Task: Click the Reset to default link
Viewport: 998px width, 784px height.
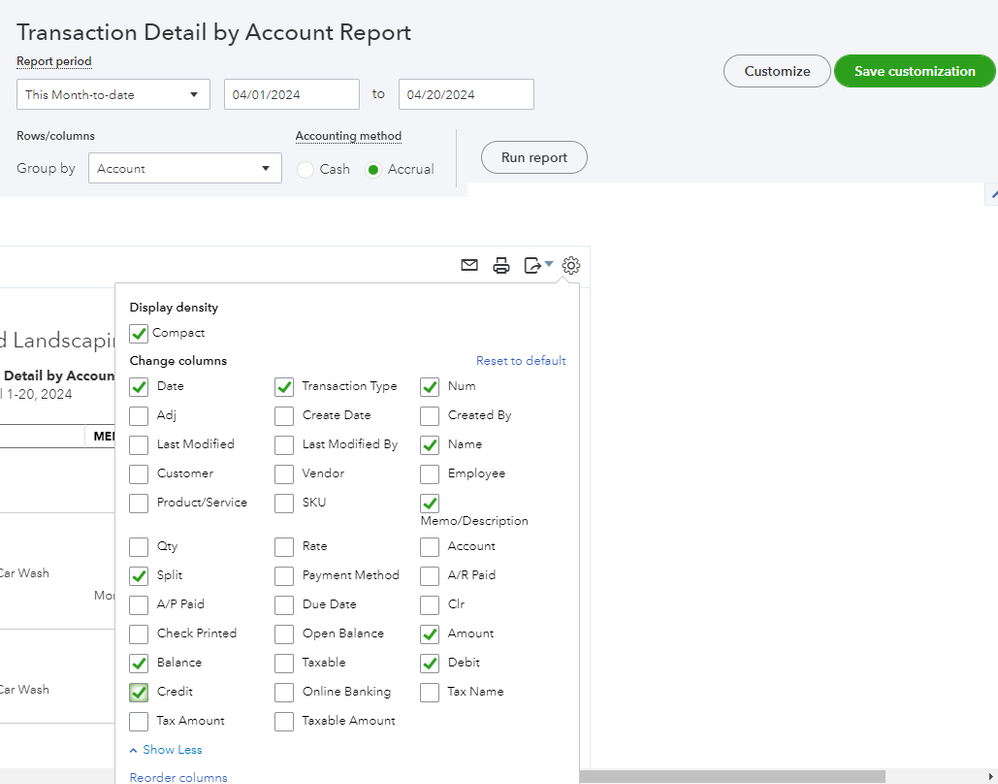Action: pos(520,361)
